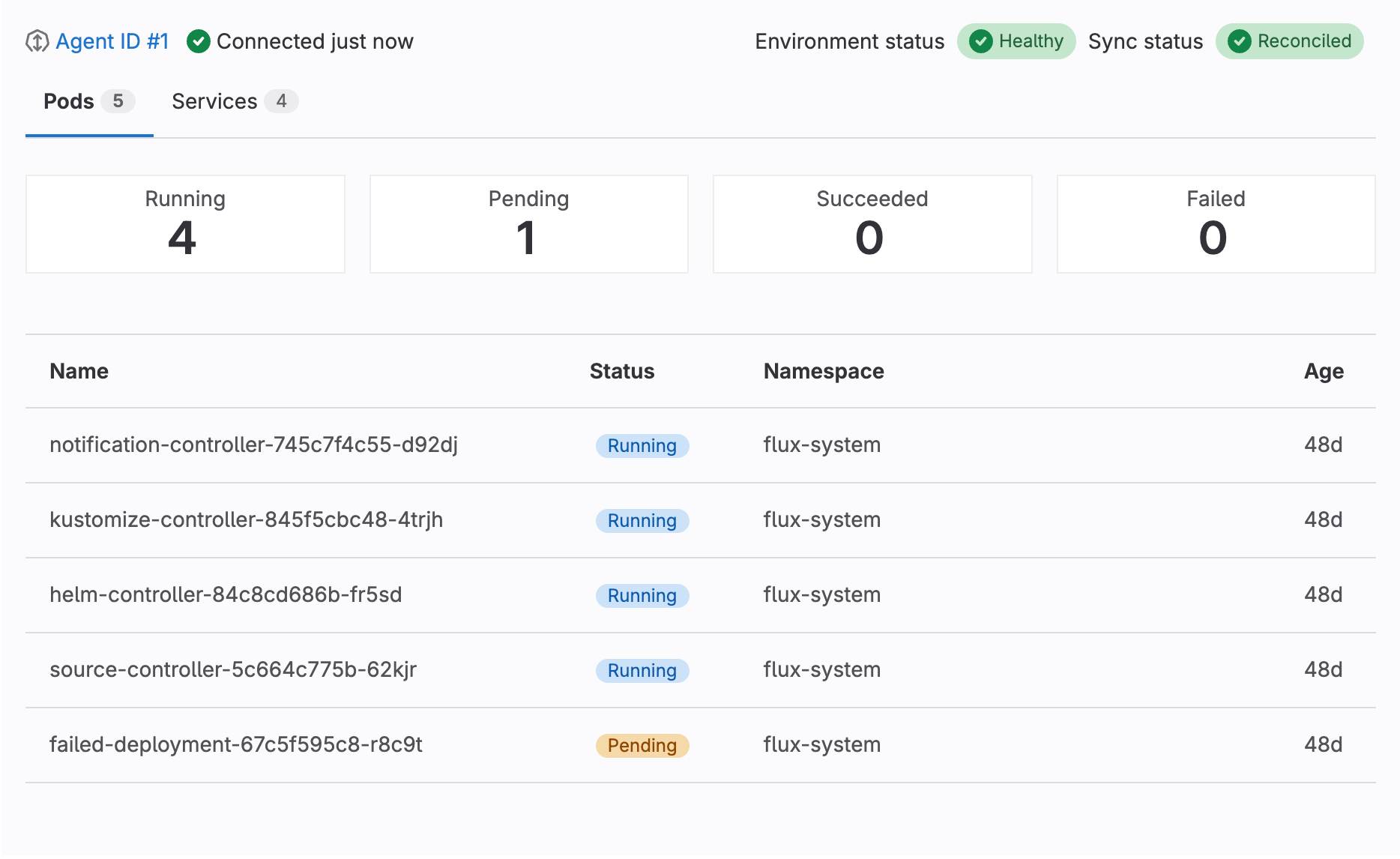Click the Pods count indicator showing 5
Image resolution: width=1400 pixels, height=859 pixels.
(119, 101)
